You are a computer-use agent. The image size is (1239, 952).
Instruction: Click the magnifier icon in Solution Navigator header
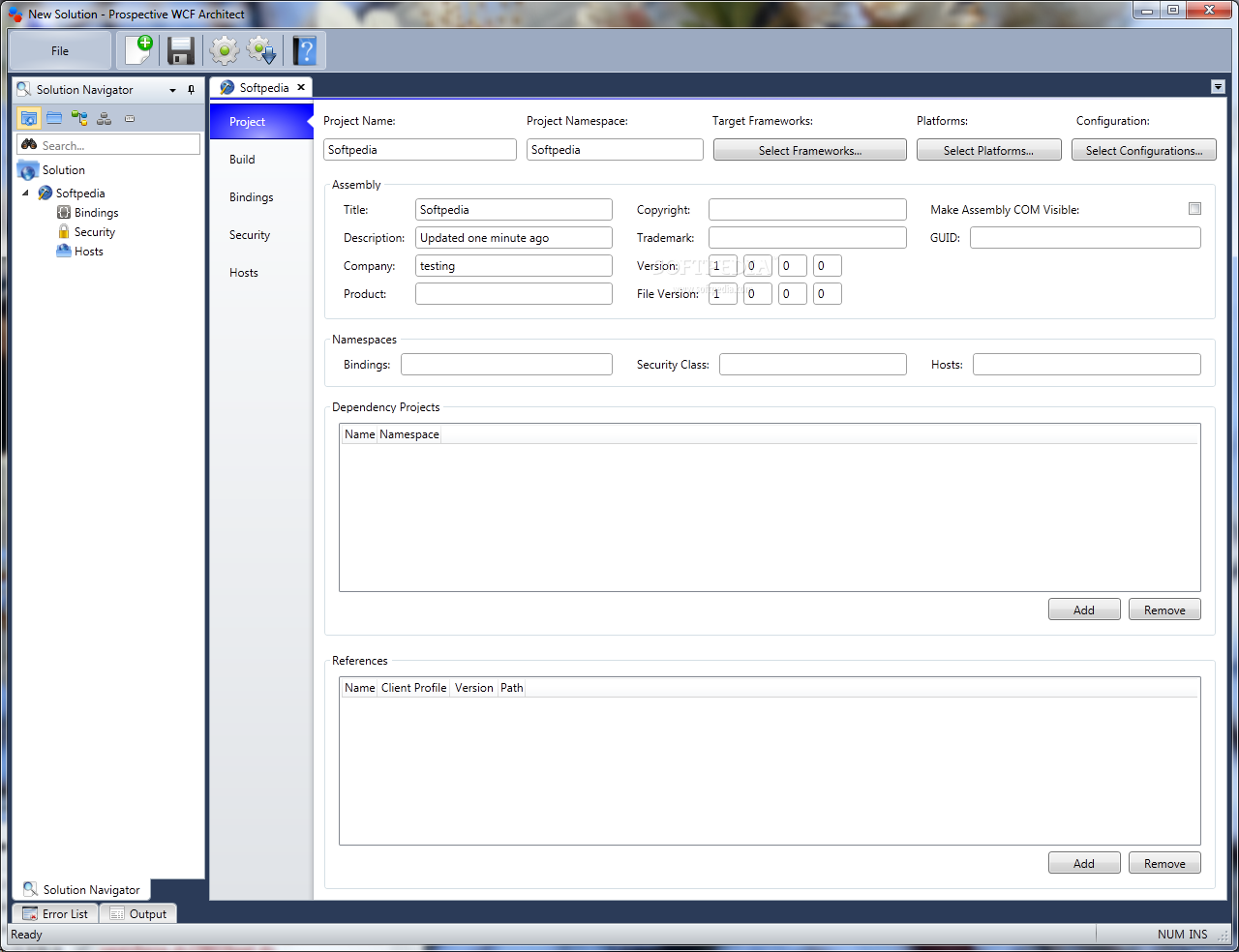24,89
